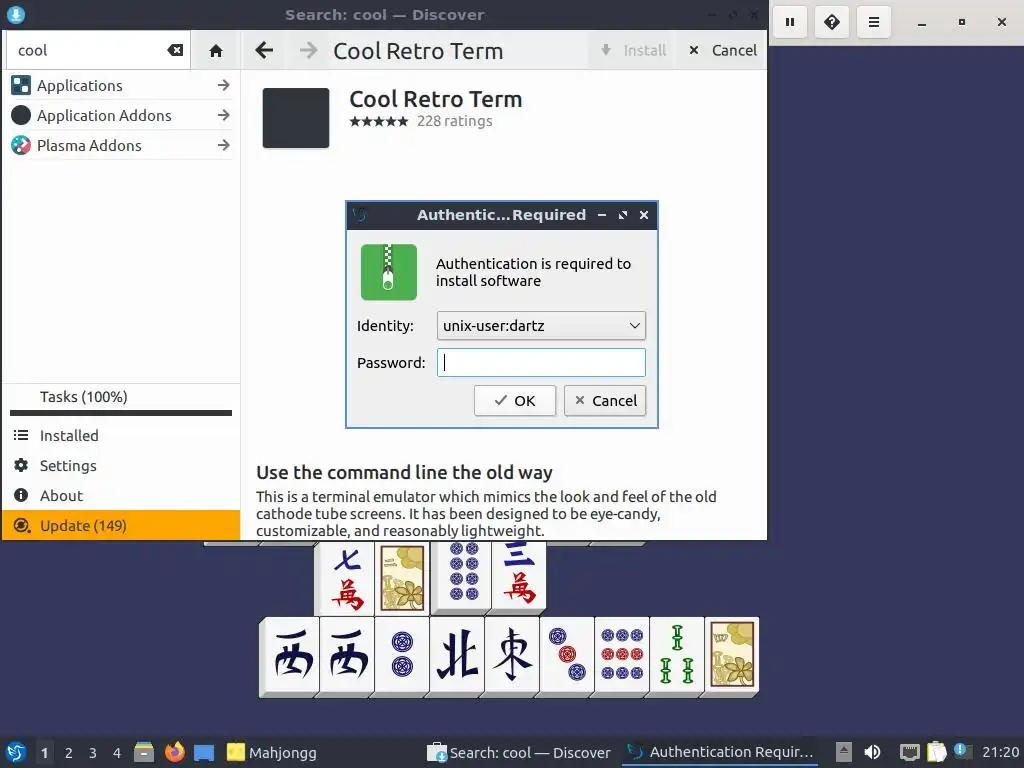Viewport: 1024px width, 768px height.
Task: Expand the Applications arrow
Action: point(223,86)
